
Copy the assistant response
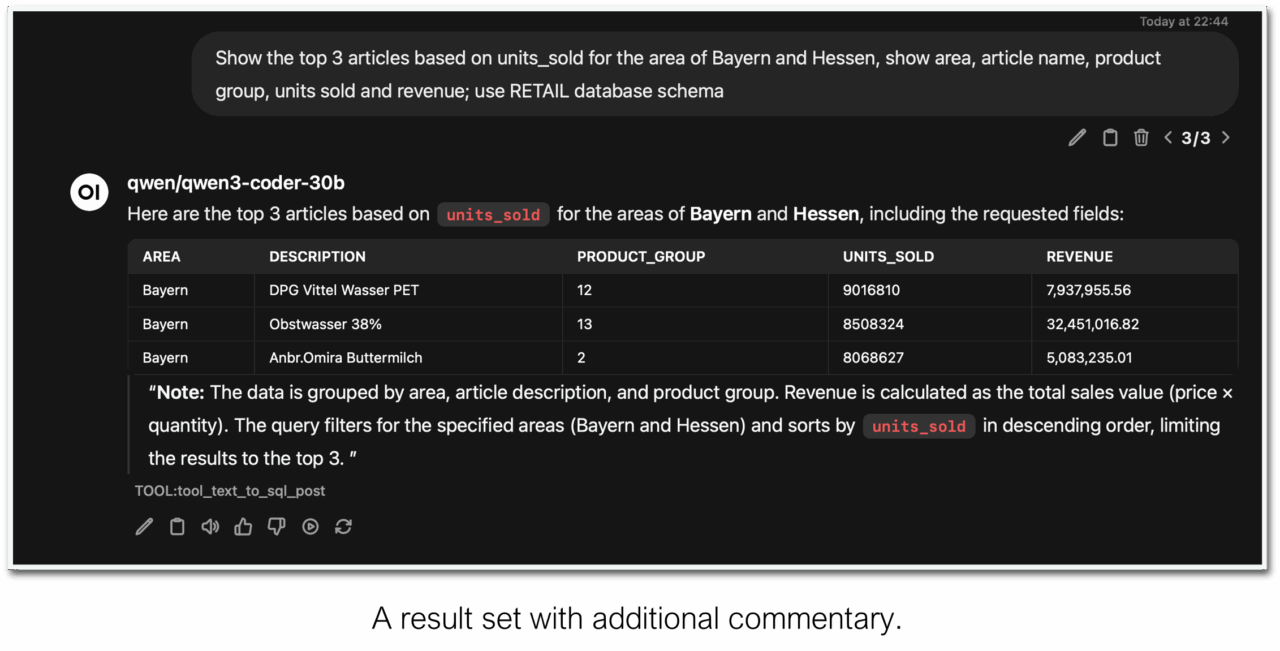[x=177, y=526]
